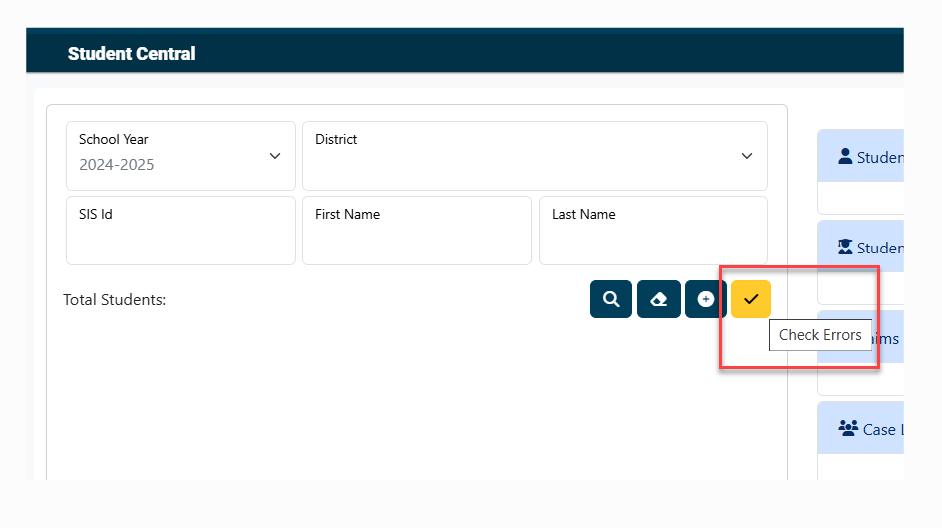
Task: Click the SIS Id input field
Action: click(x=181, y=231)
